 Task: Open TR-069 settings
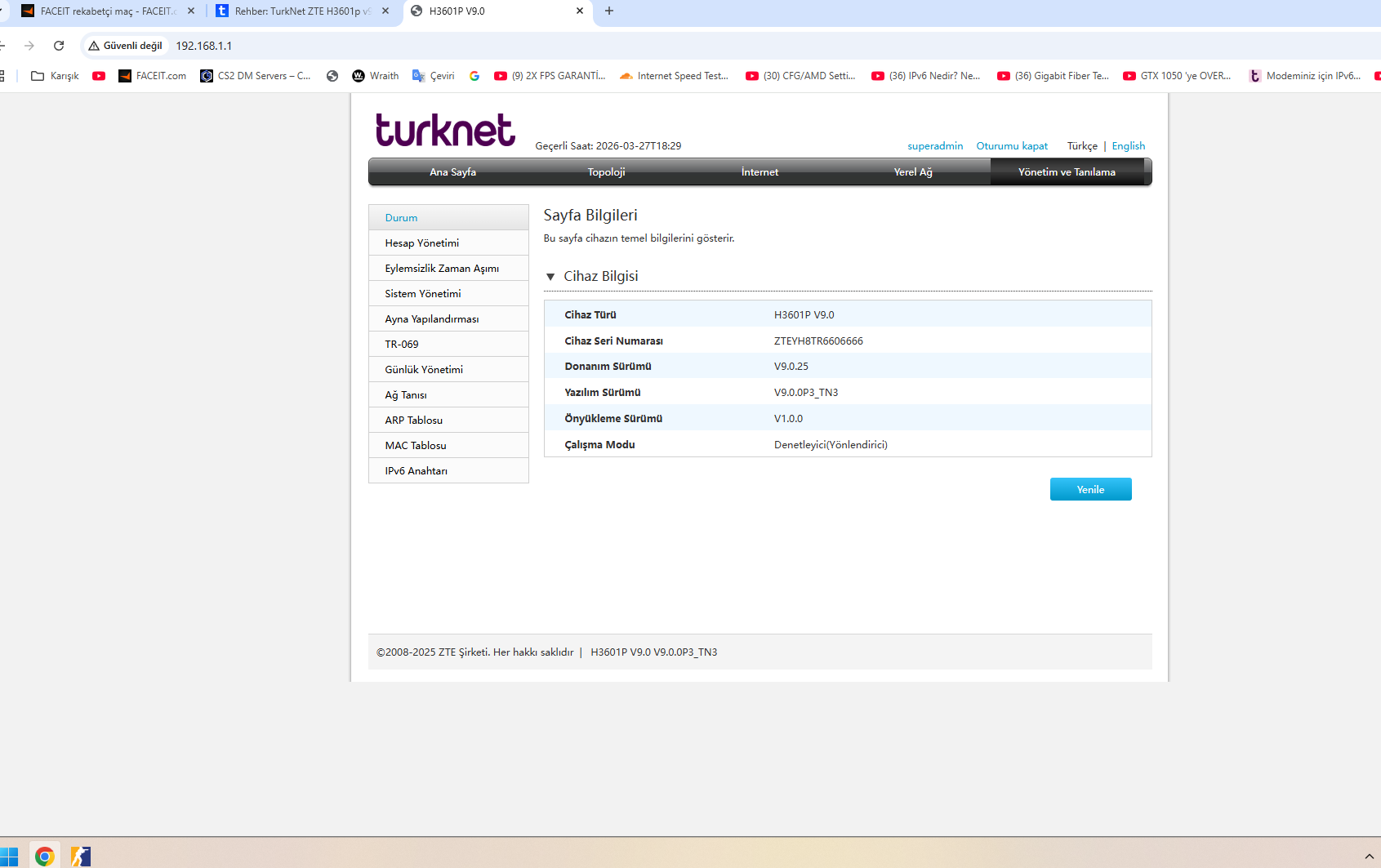click(448, 345)
